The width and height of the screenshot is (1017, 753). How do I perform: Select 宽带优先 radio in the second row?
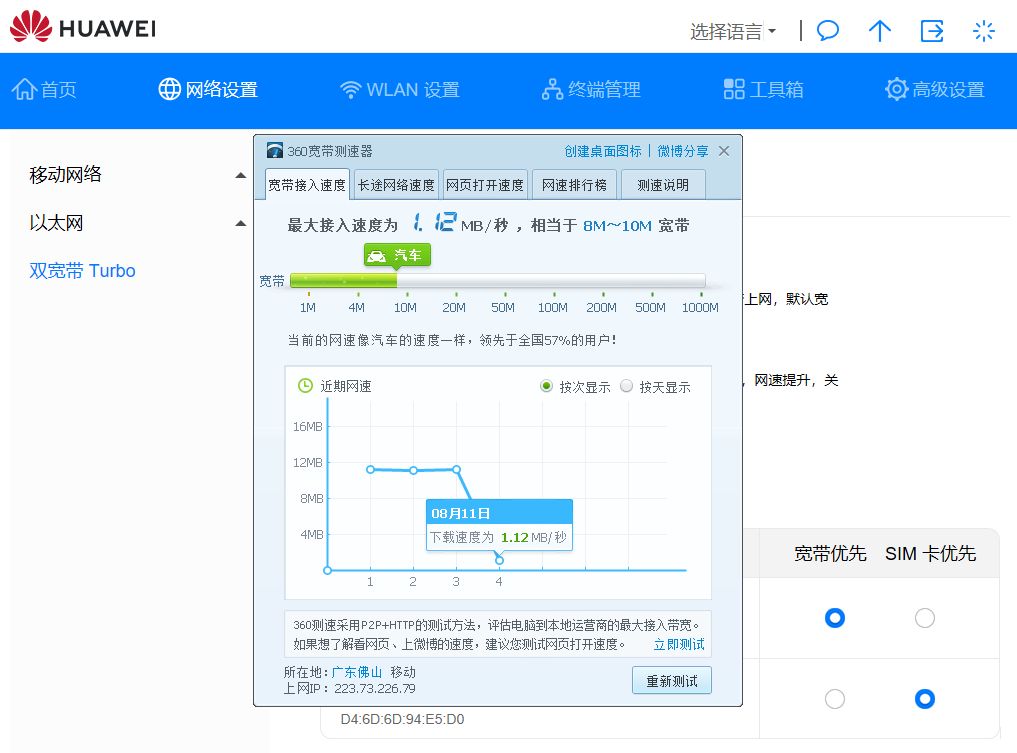tap(835, 699)
